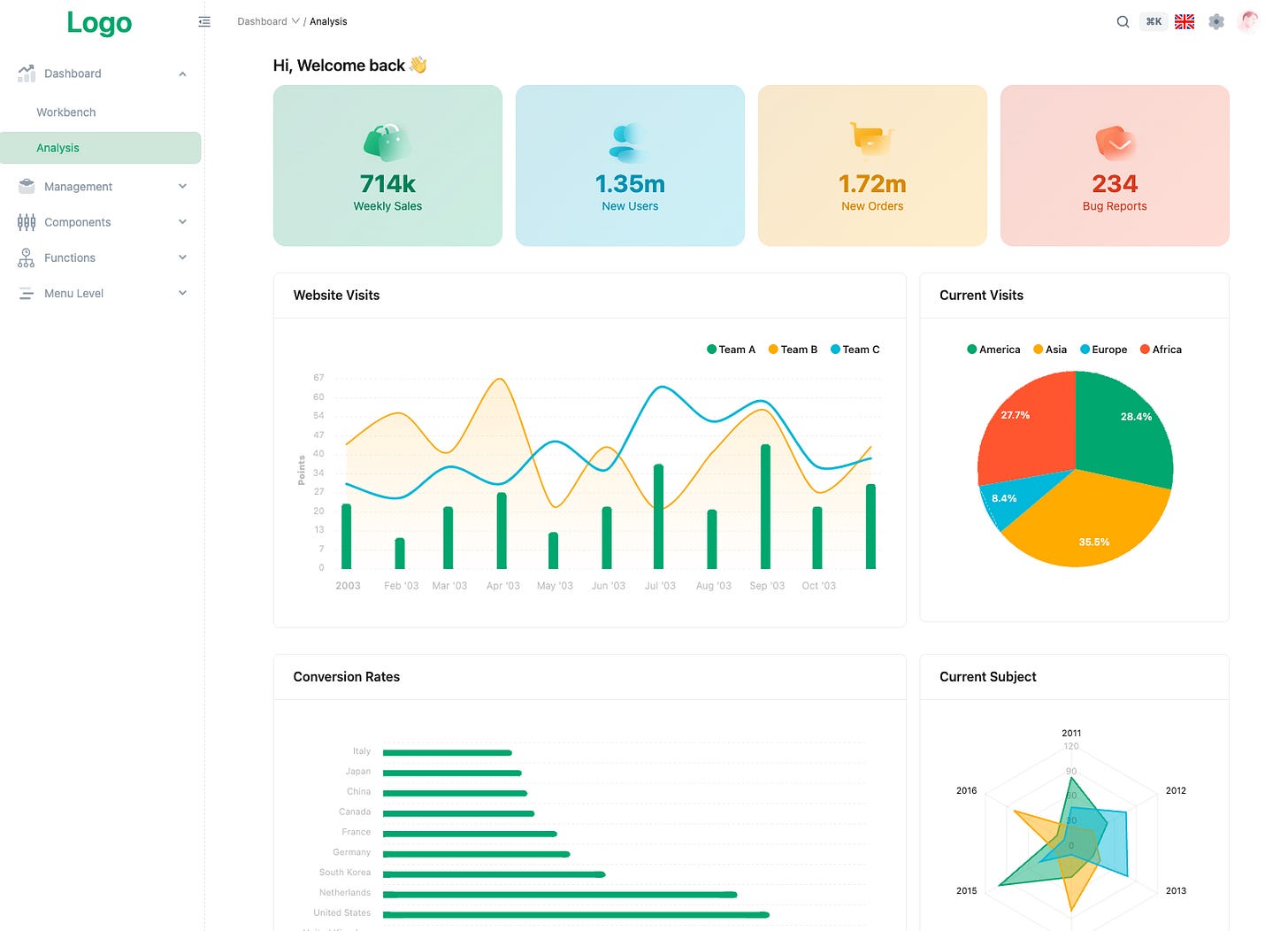The height and width of the screenshot is (931, 1288).
Task: Click the Components sidebar icon
Action: [x=27, y=222]
